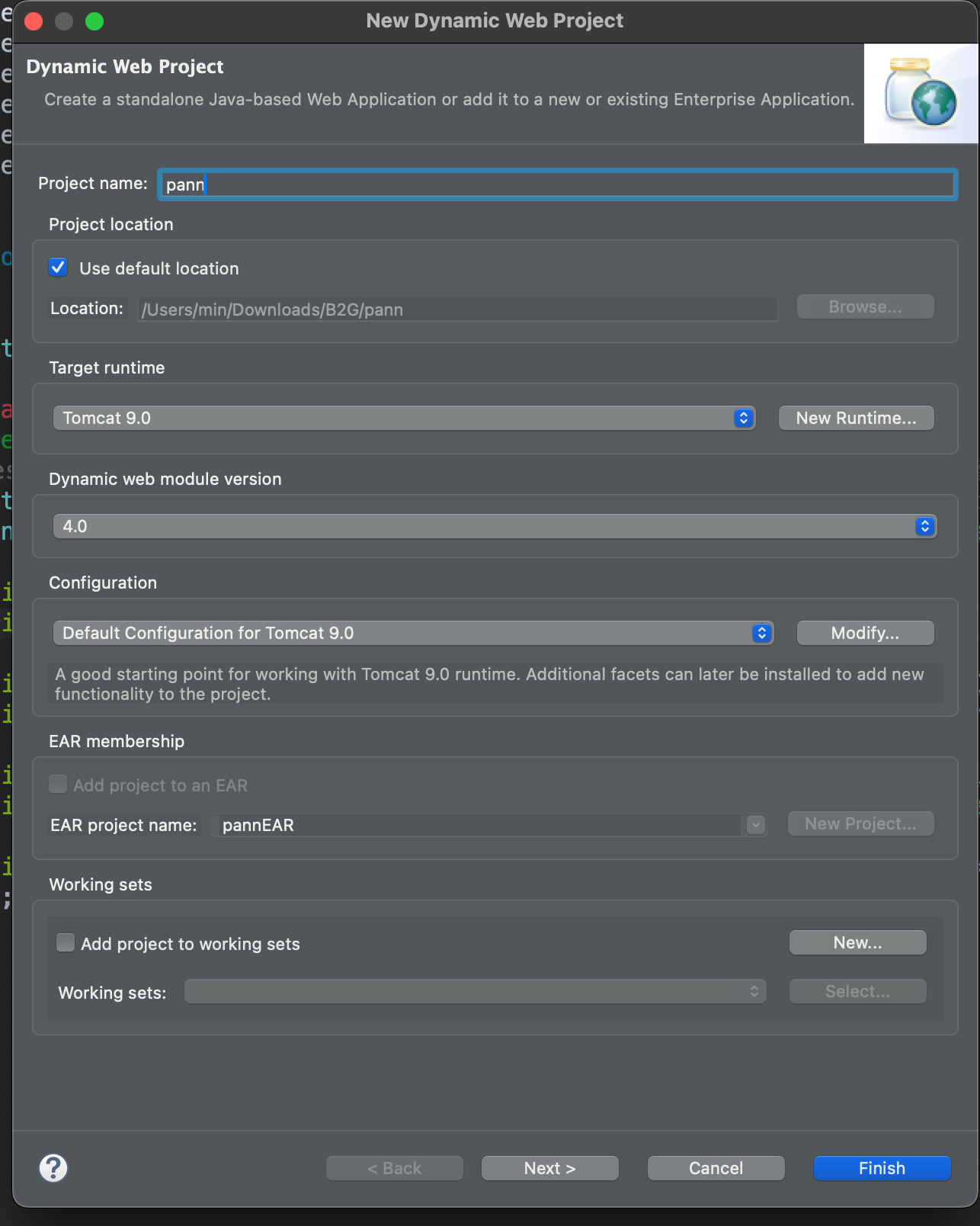Click the 'Project location' section label

111,224
